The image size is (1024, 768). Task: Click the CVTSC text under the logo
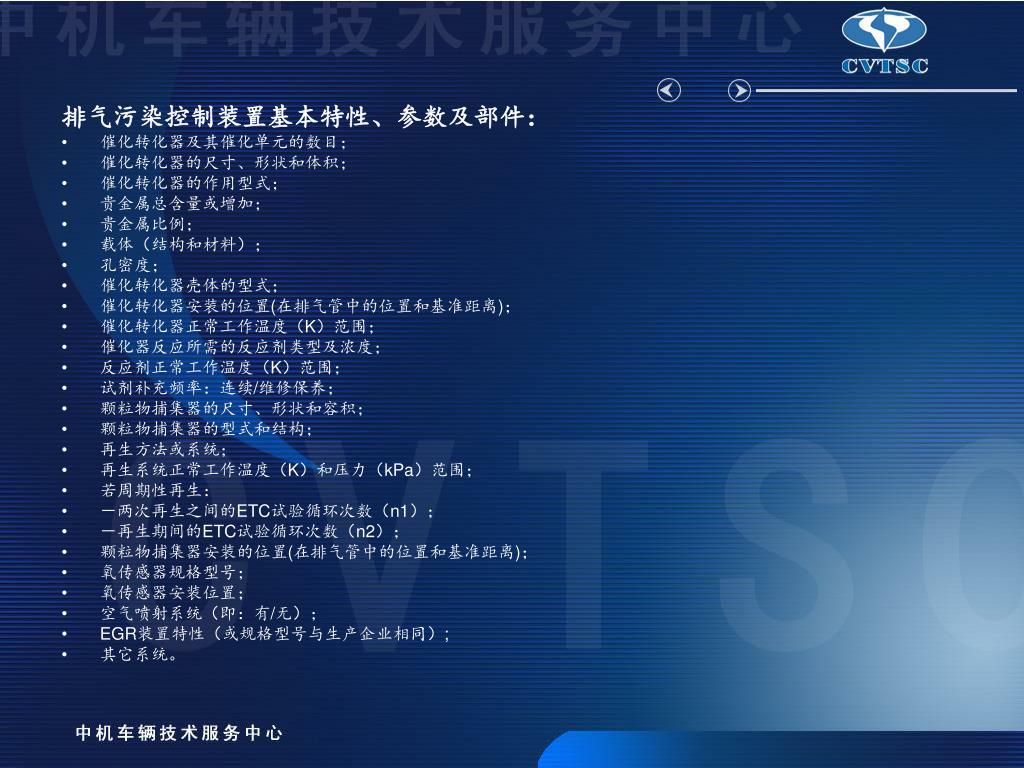pyautogui.click(x=884, y=66)
